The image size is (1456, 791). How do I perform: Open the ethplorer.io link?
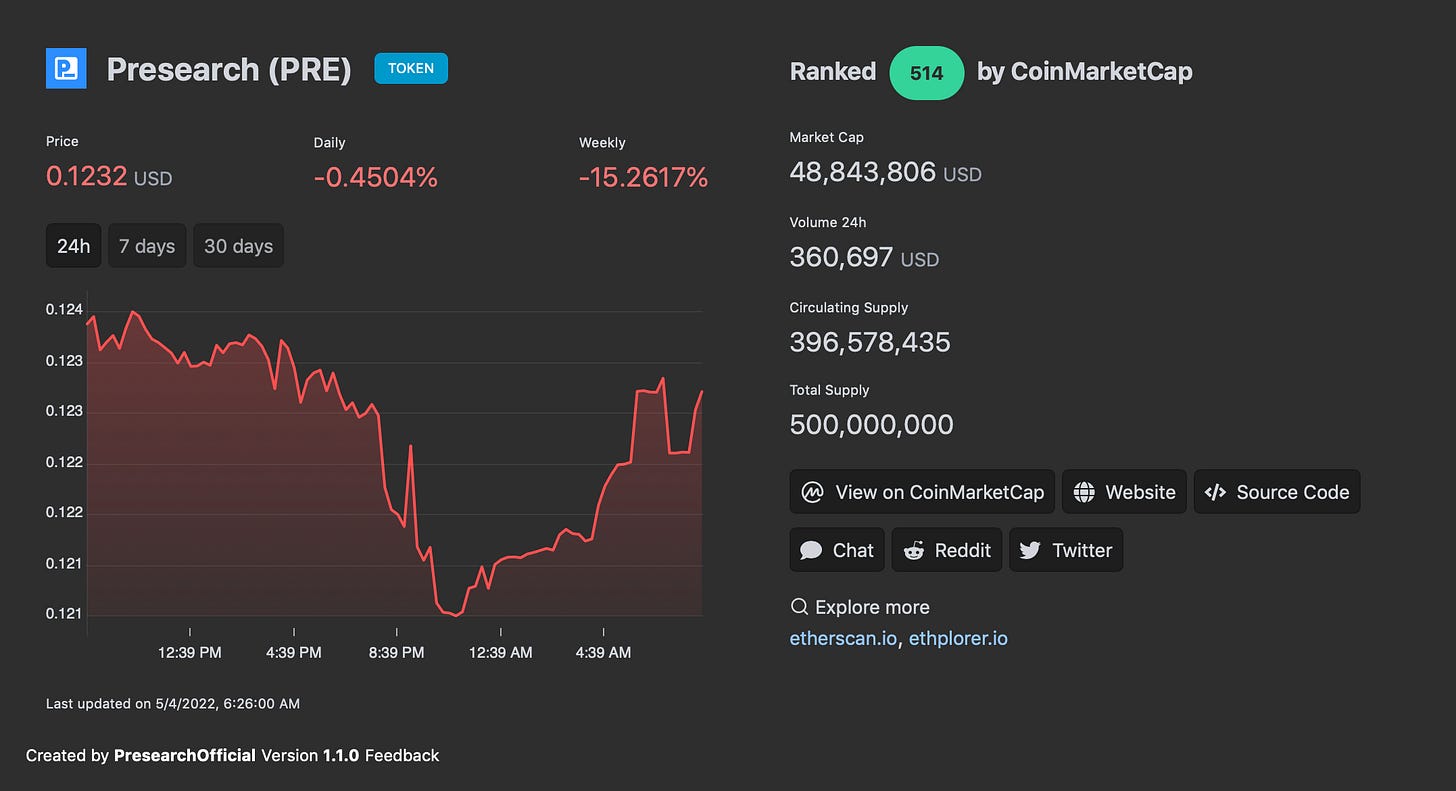click(x=958, y=638)
